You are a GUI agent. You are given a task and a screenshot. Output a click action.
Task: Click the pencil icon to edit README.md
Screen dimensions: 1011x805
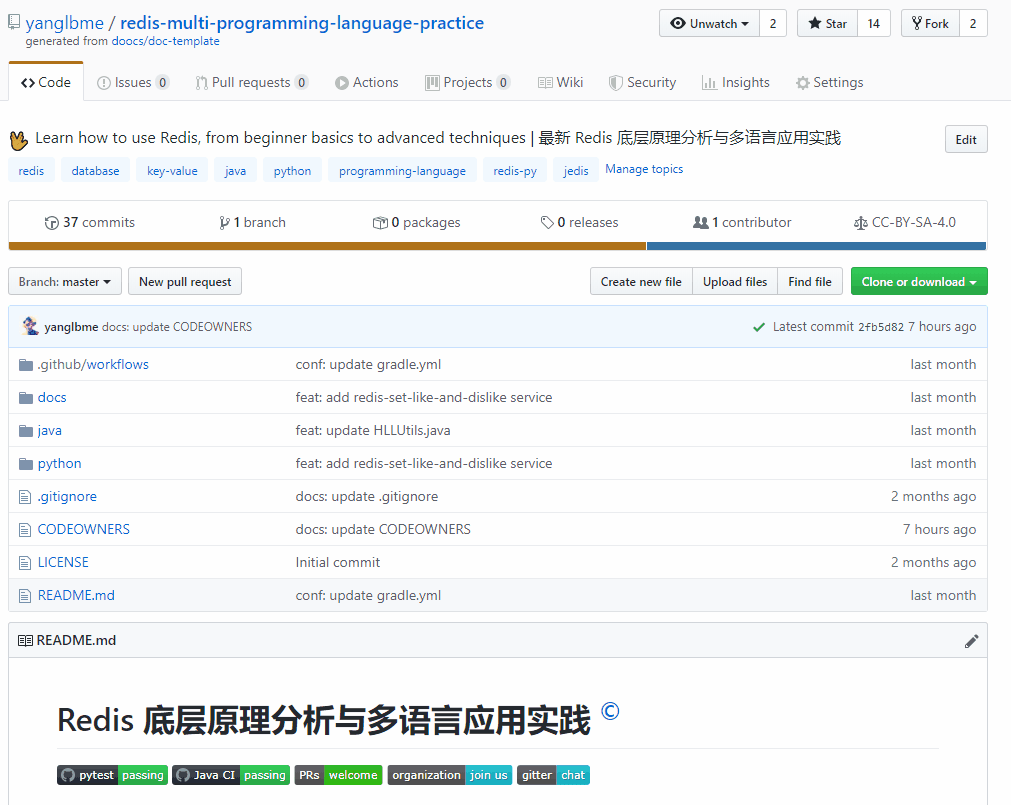(x=971, y=641)
